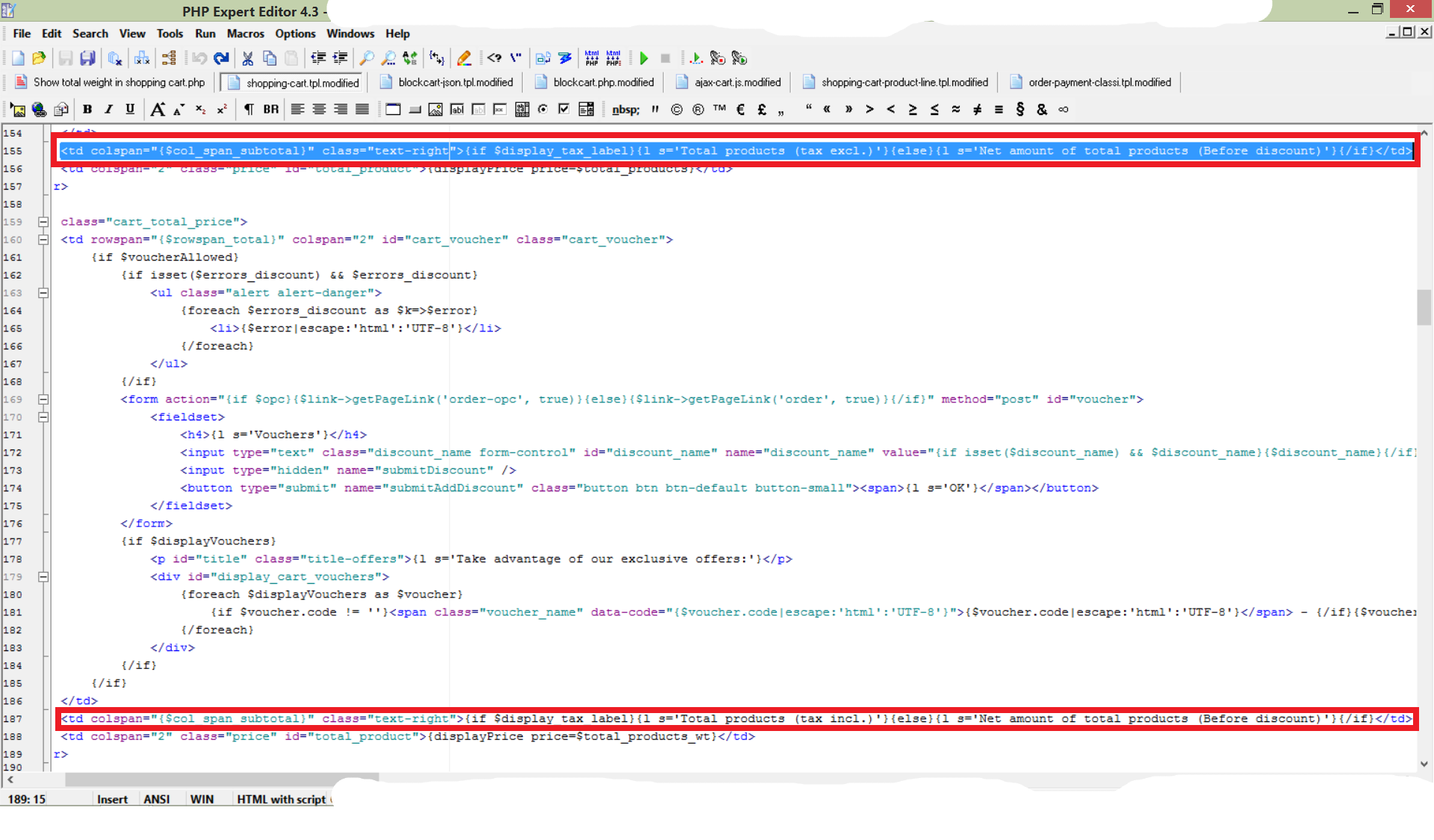Viewport: 1434px width, 840px height.
Task: Collapse the fold at line 160
Action: point(43,240)
